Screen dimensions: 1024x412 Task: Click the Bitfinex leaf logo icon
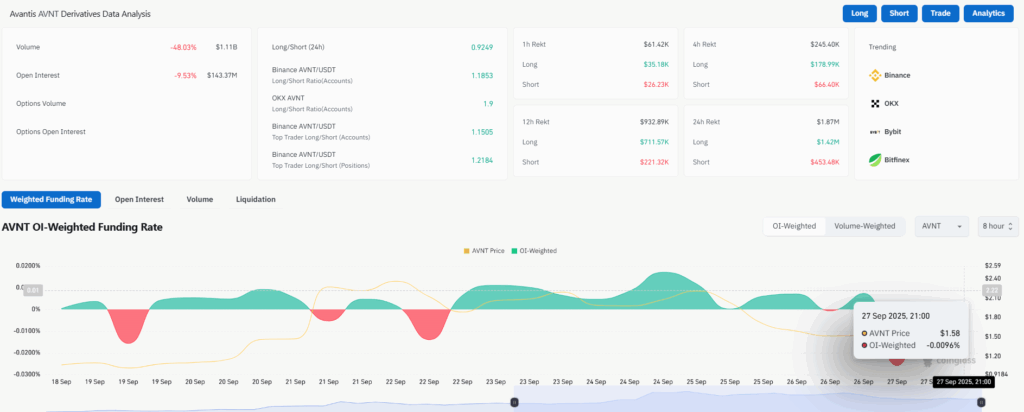[x=874, y=159]
